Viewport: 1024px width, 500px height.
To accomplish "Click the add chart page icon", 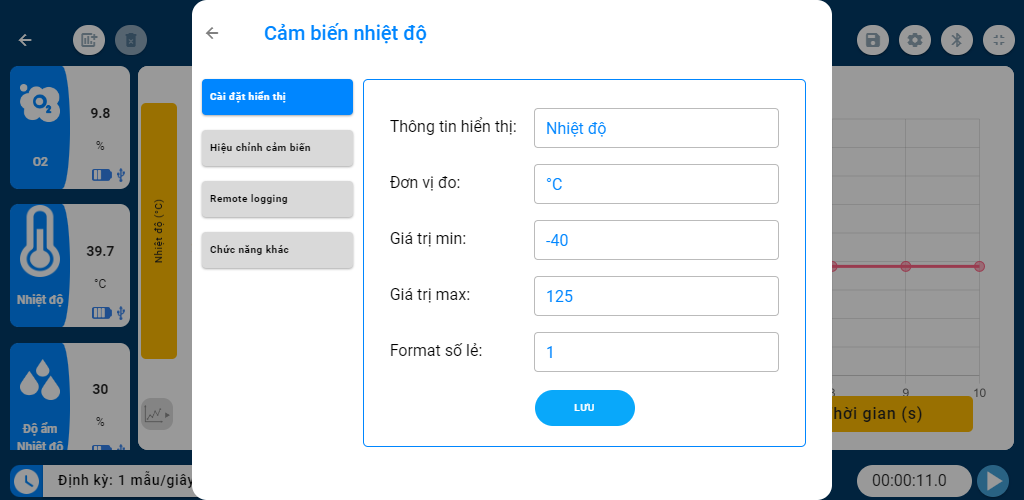I will point(89,40).
